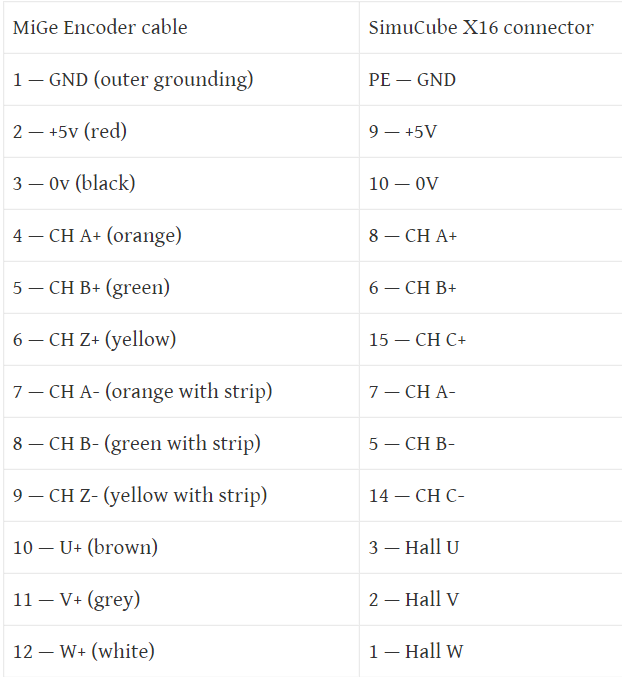Click the SimuCube X16 connector header
This screenshot has width=622, height=677.
point(491,28)
